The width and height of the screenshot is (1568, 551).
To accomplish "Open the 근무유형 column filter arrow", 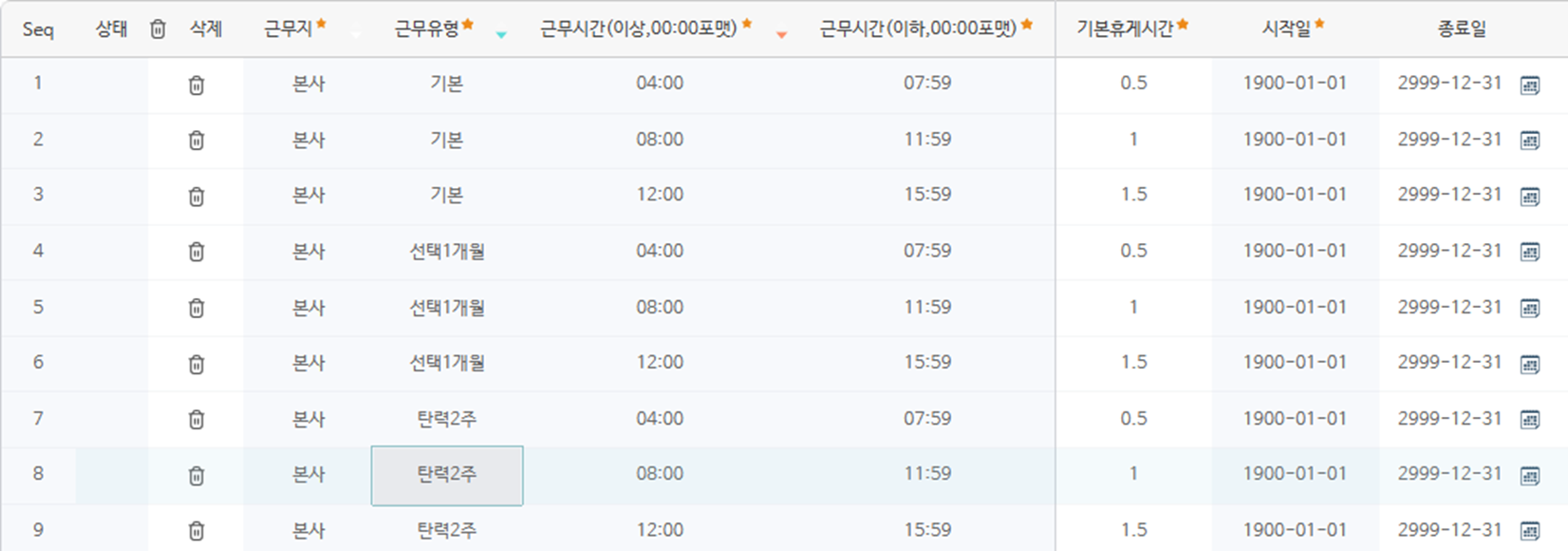I will pos(501,35).
